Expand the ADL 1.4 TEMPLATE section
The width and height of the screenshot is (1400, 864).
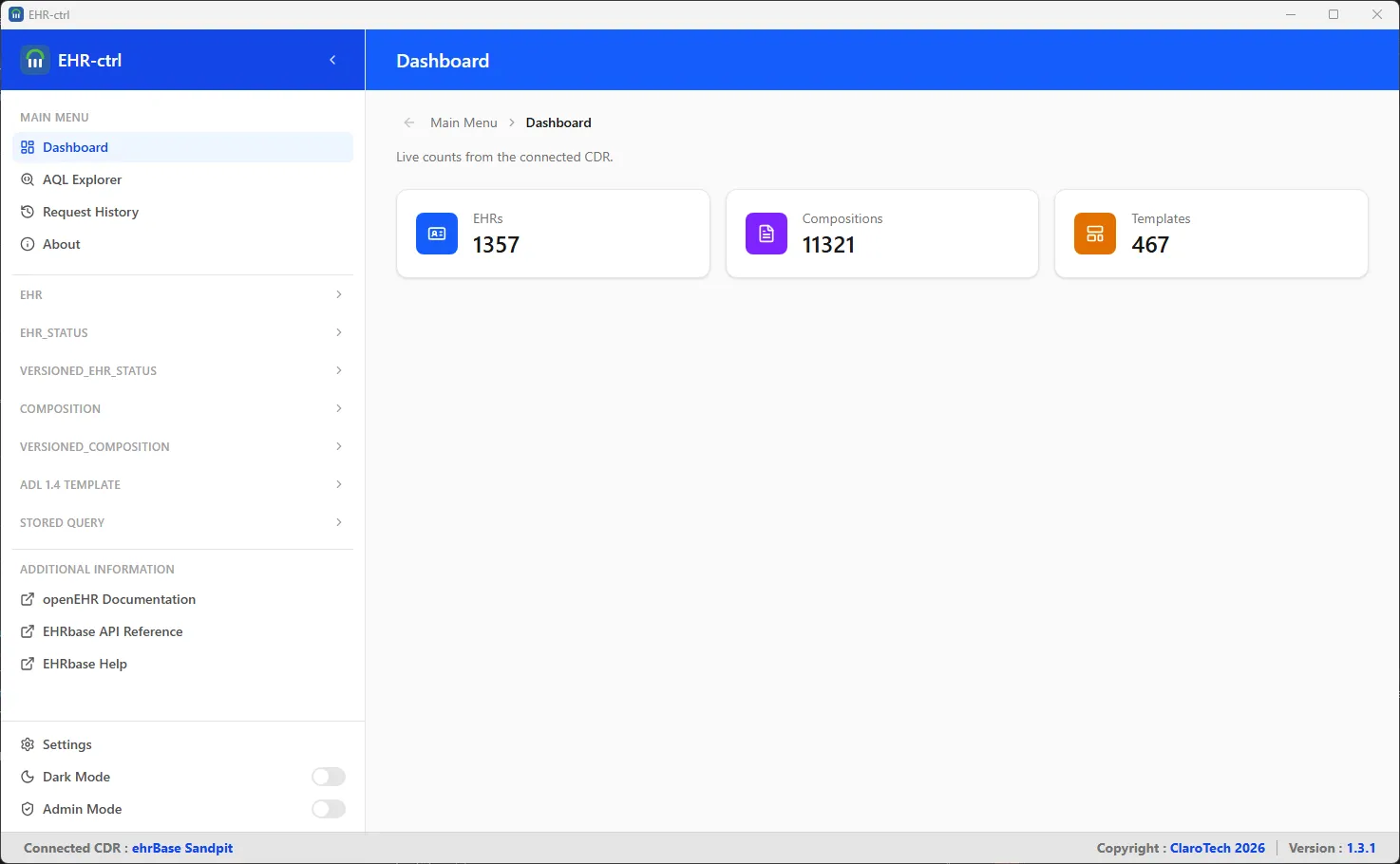(x=182, y=484)
